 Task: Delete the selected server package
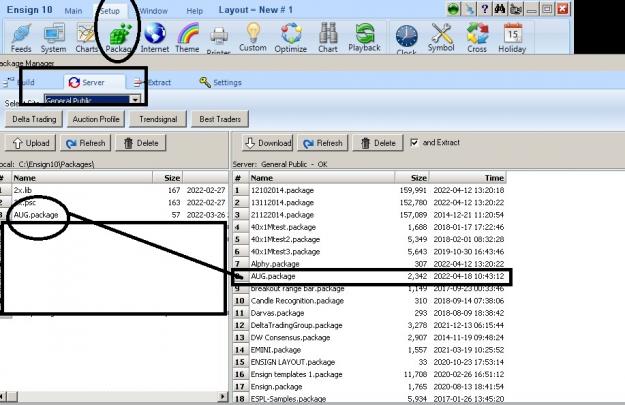(378, 143)
